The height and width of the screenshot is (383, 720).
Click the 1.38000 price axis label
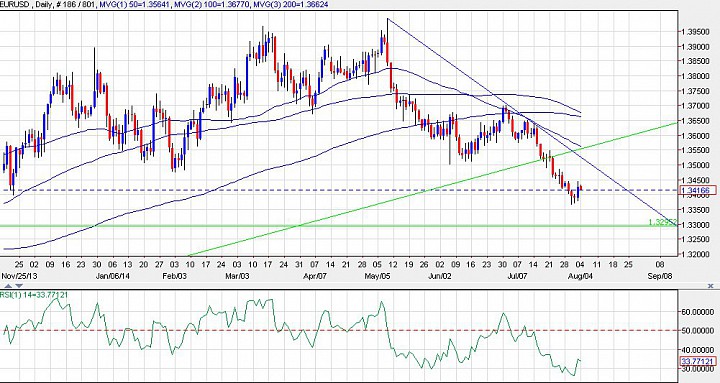tap(696, 76)
